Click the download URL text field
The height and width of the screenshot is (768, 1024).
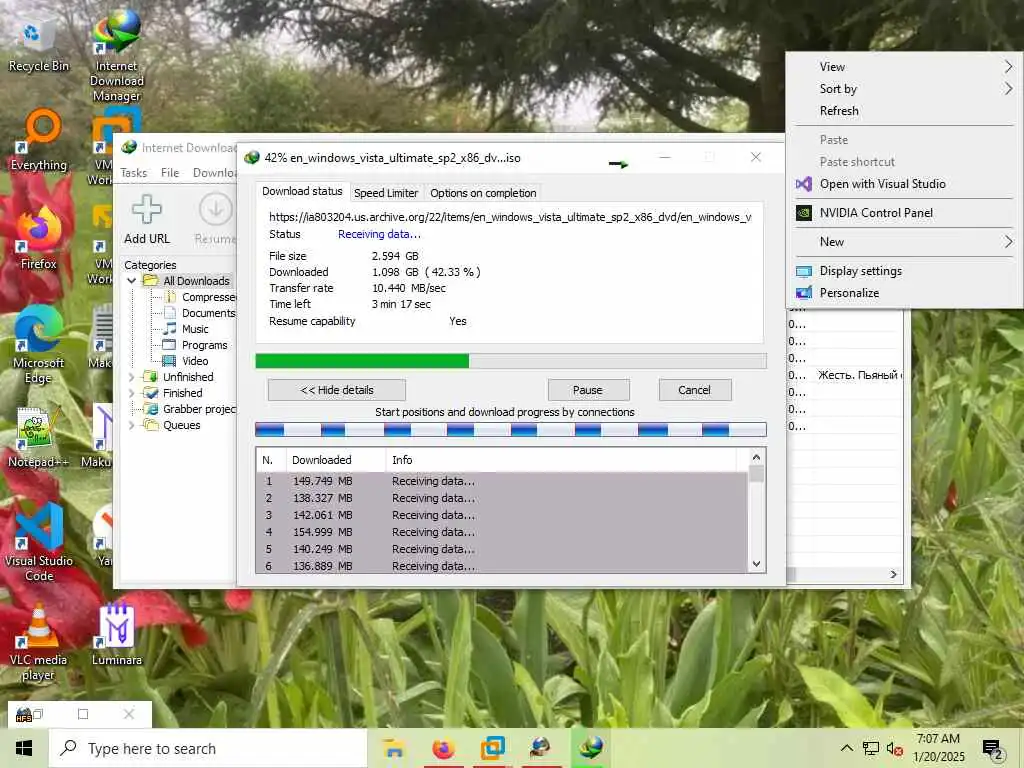coord(510,217)
